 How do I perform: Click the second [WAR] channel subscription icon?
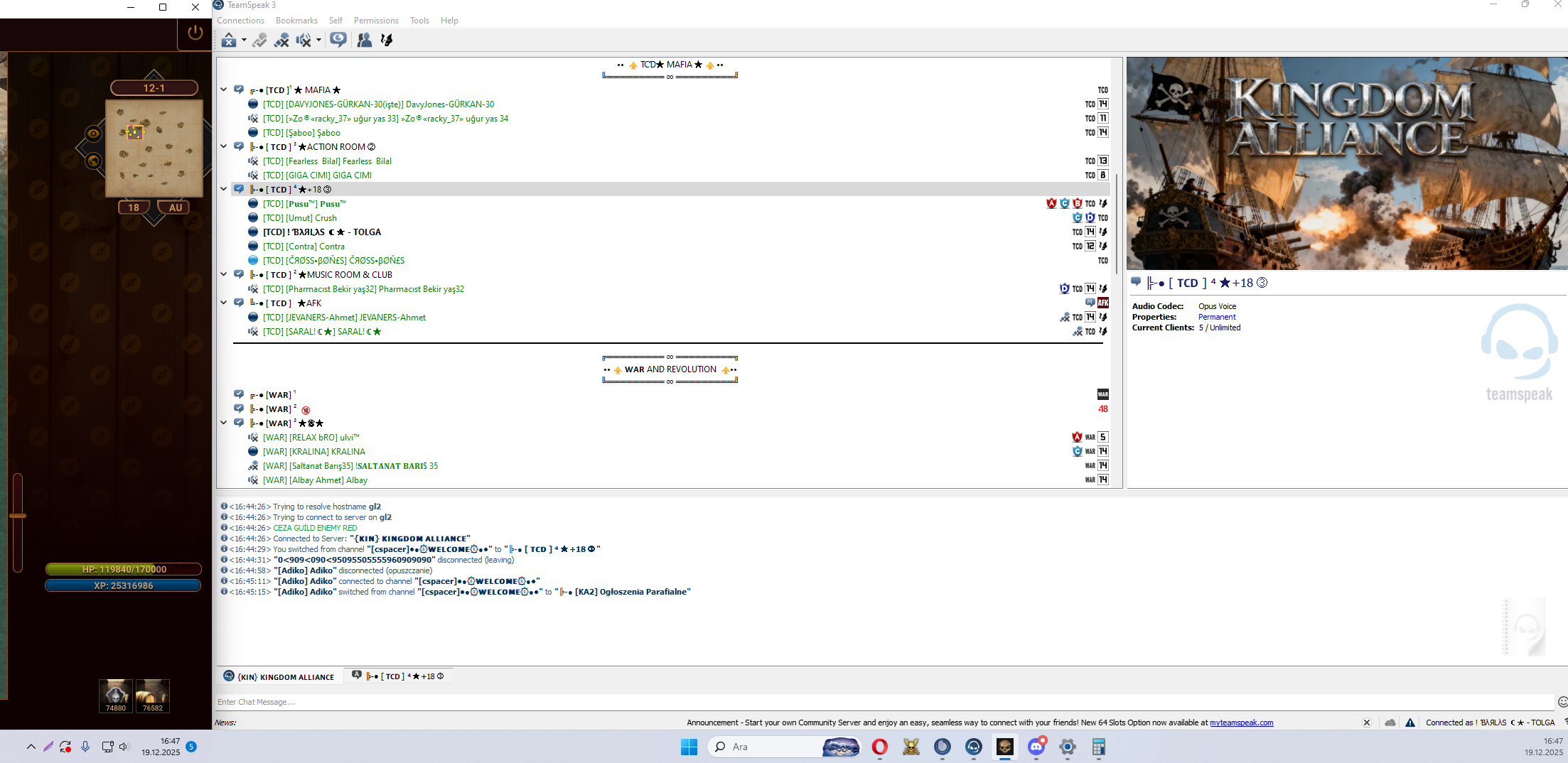click(239, 409)
